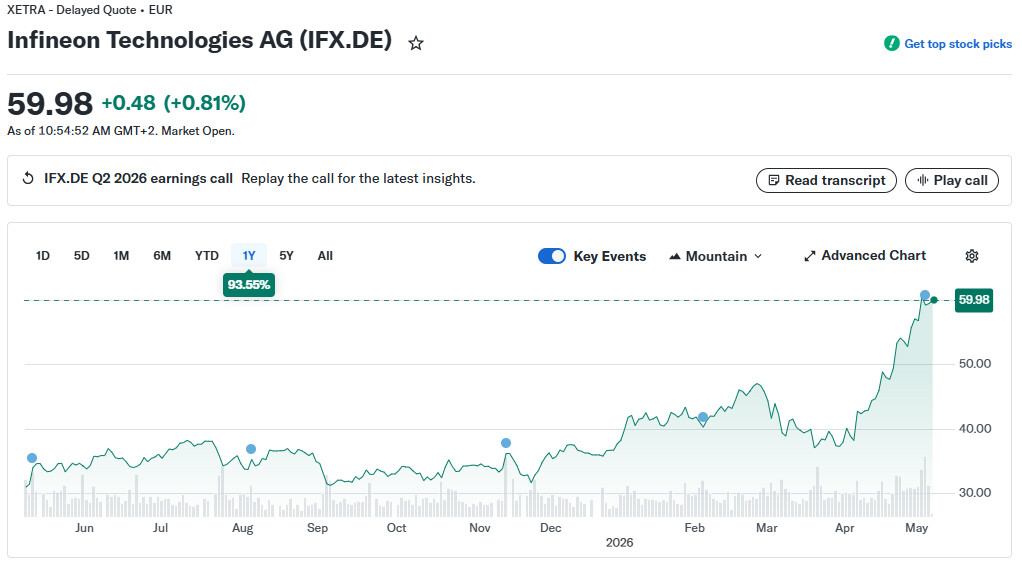Show the All time range
Viewport: 1022px width, 562px height.
325,256
